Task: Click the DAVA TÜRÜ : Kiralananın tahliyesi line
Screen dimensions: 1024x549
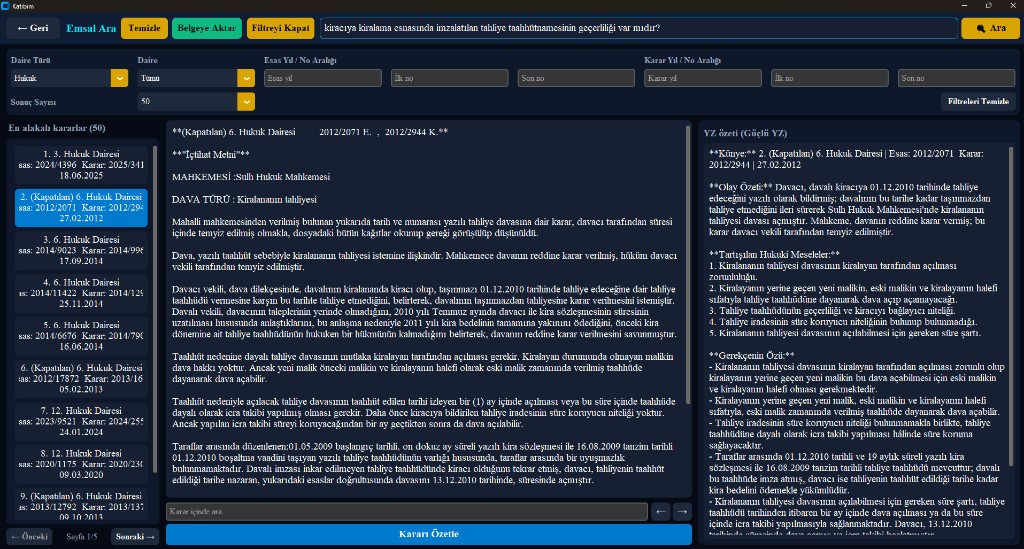Action: coord(244,199)
